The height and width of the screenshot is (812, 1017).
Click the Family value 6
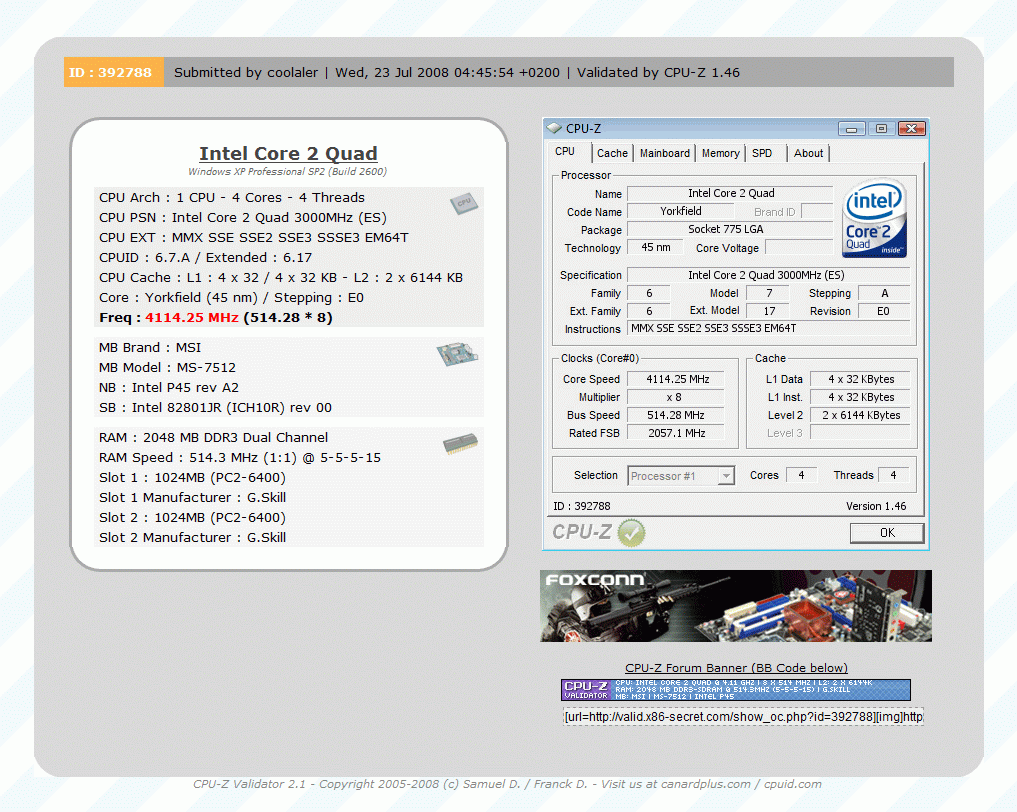click(x=649, y=293)
